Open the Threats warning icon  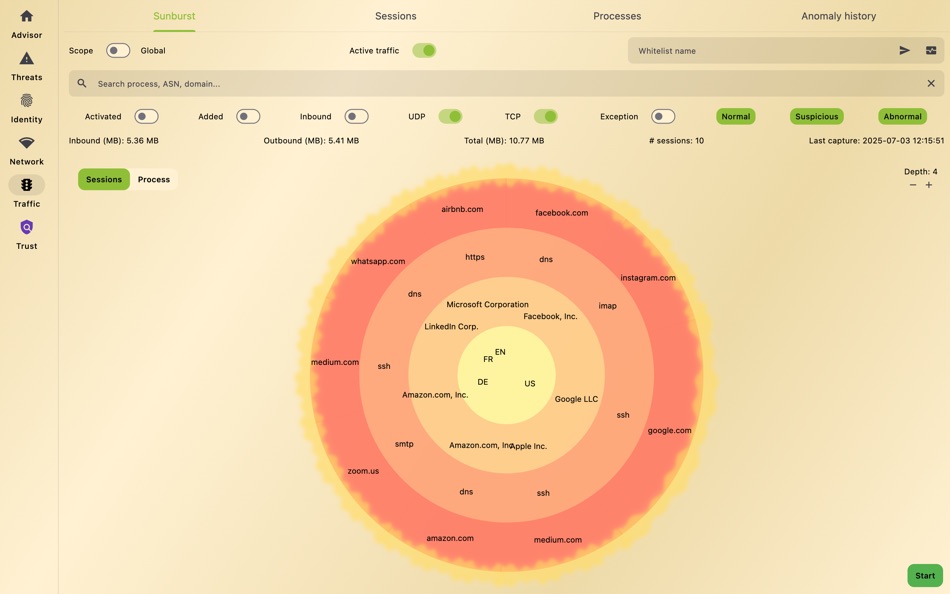click(x=27, y=58)
